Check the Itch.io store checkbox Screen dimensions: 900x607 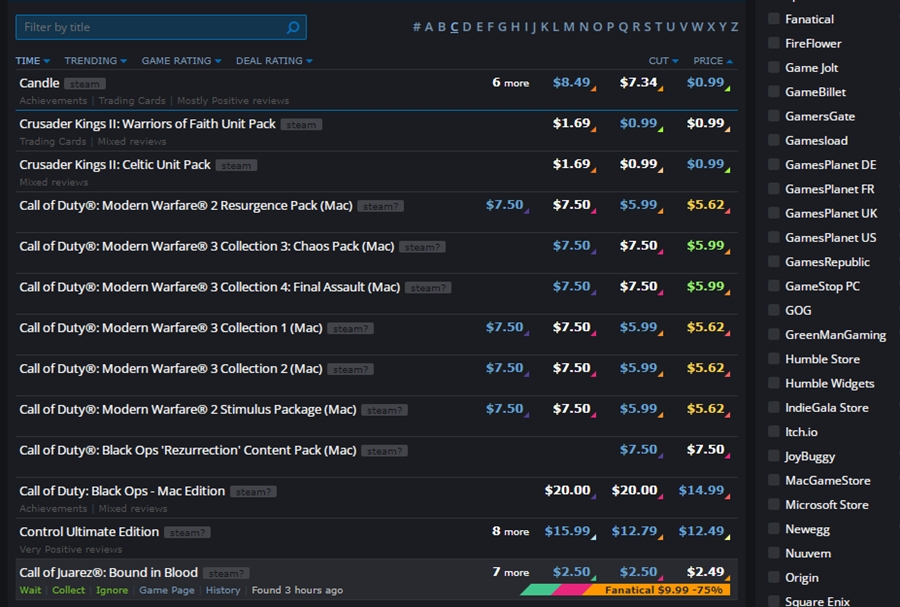(774, 431)
